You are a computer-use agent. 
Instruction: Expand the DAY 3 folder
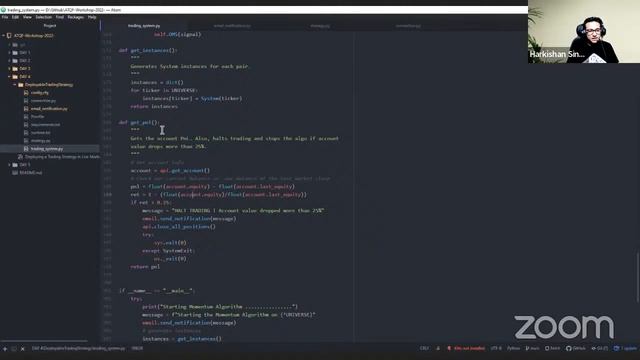point(9,69)
